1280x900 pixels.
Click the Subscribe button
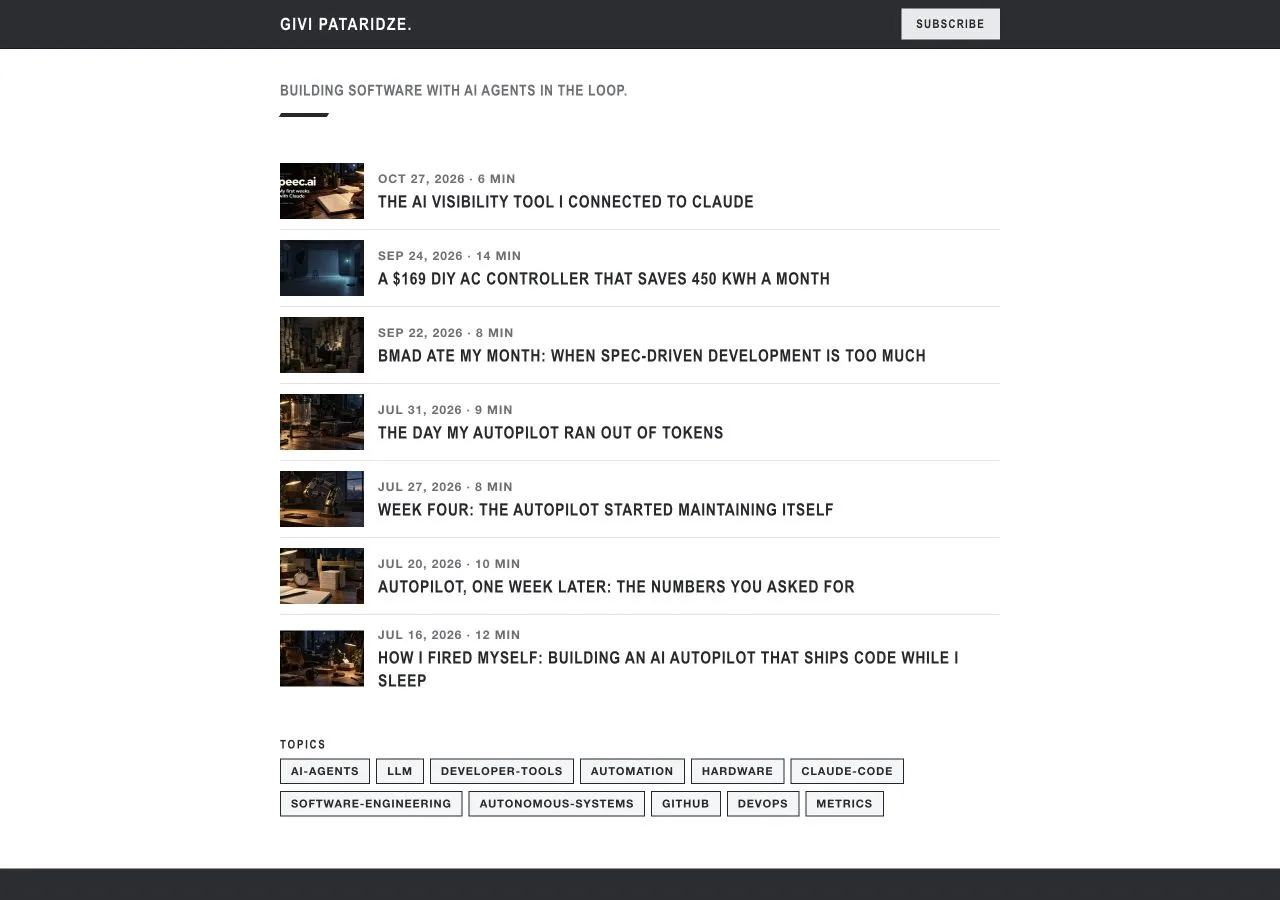[x=950, y=24]
